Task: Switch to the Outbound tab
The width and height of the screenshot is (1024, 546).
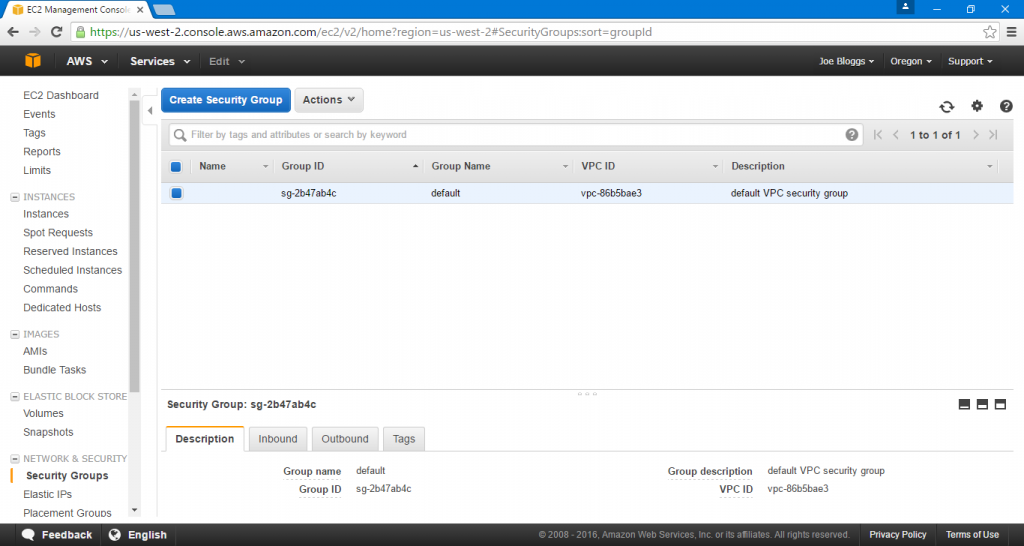Action: [345, 439]
